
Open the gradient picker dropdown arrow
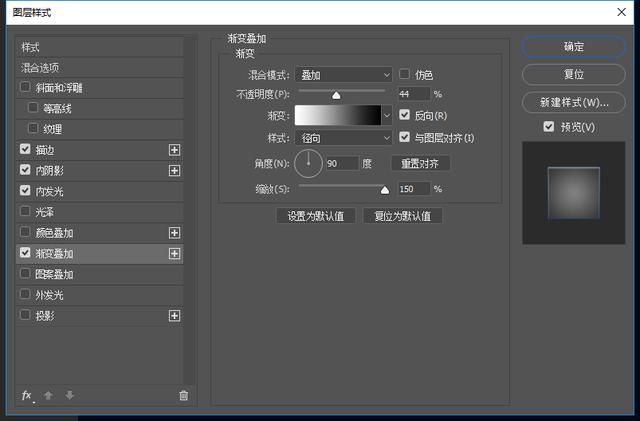point(387,116)
